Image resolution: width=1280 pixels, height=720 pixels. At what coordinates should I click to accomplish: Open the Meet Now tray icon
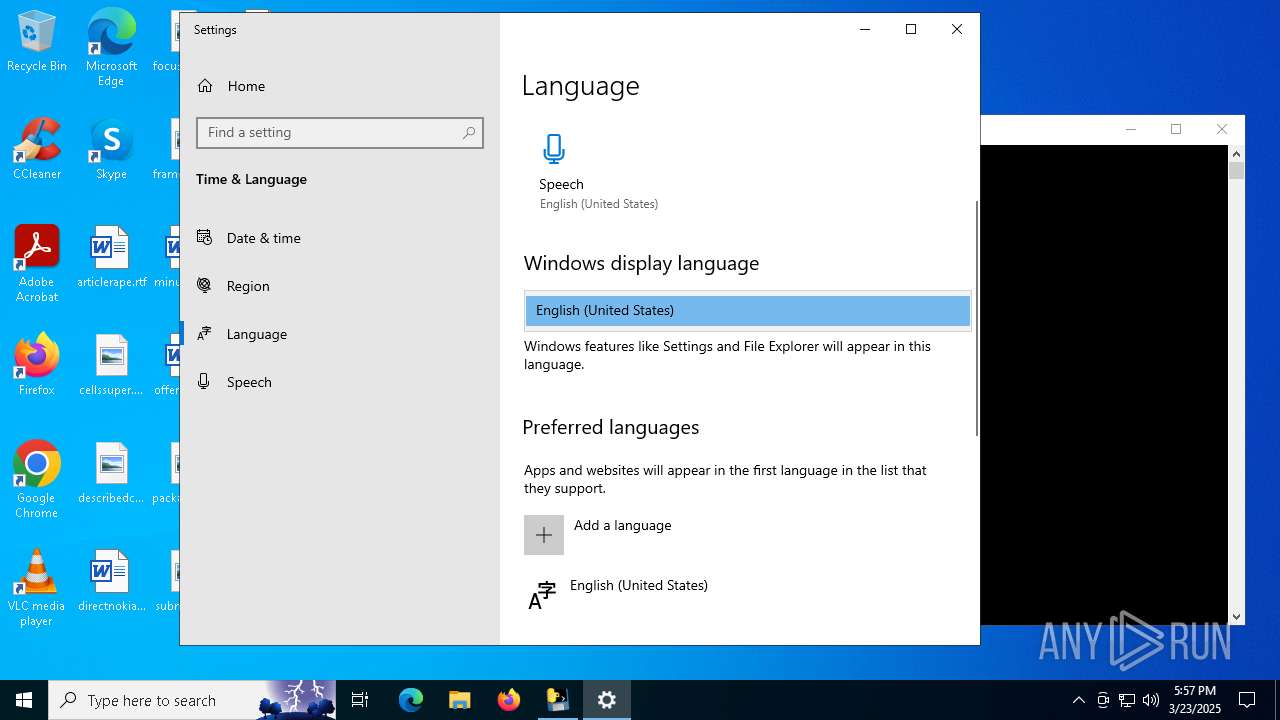(1103, 700)
